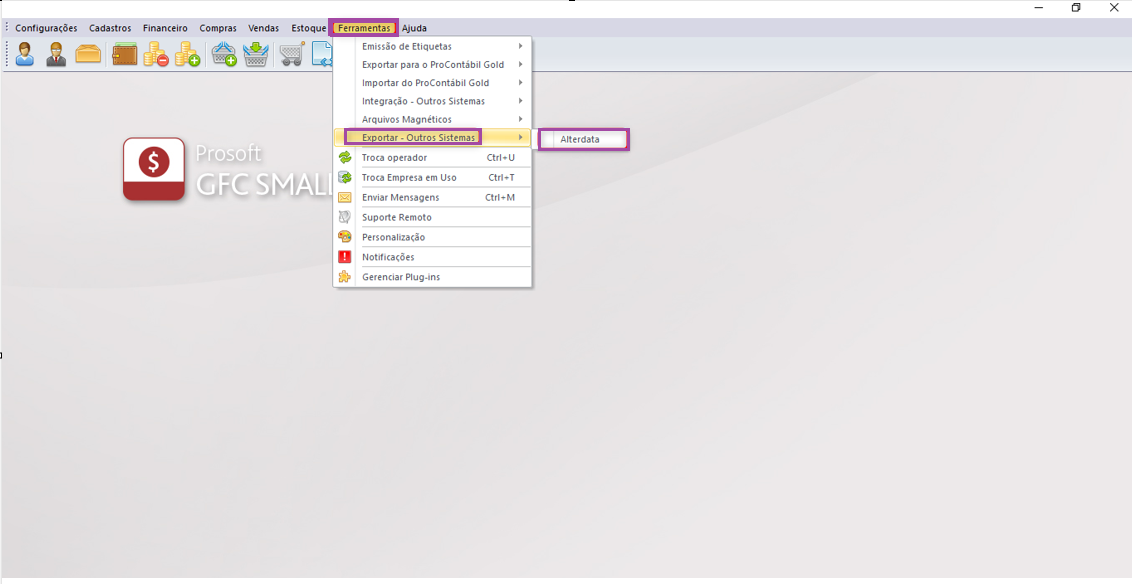Viewport: 1132px width, 584px height.
Task: Click the toolbar drag handle grip
Action: point(7,54)
